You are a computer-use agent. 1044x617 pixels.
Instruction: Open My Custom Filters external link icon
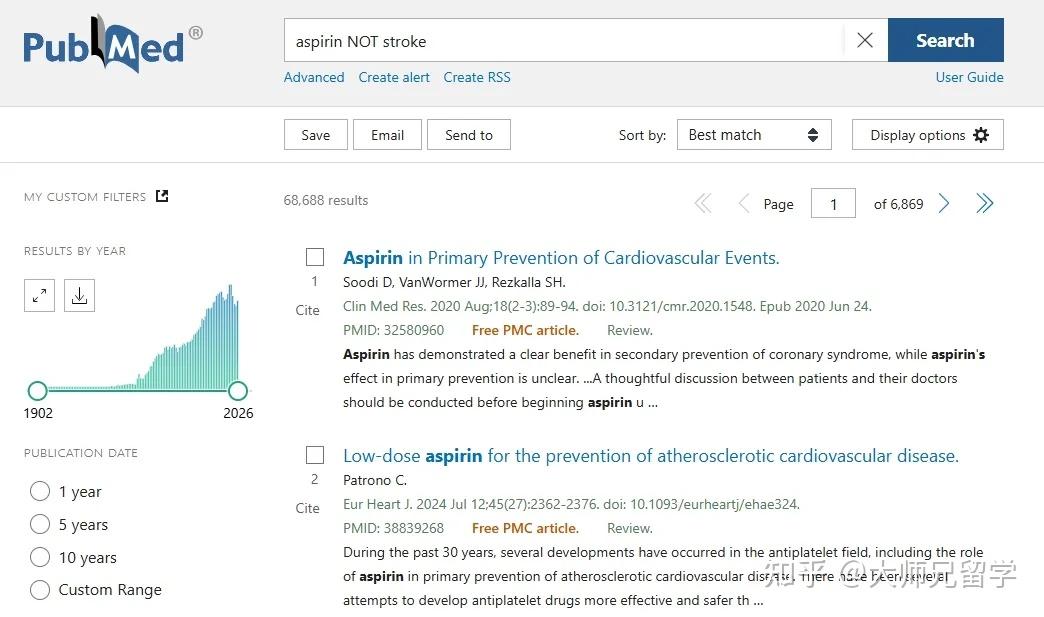161,195
